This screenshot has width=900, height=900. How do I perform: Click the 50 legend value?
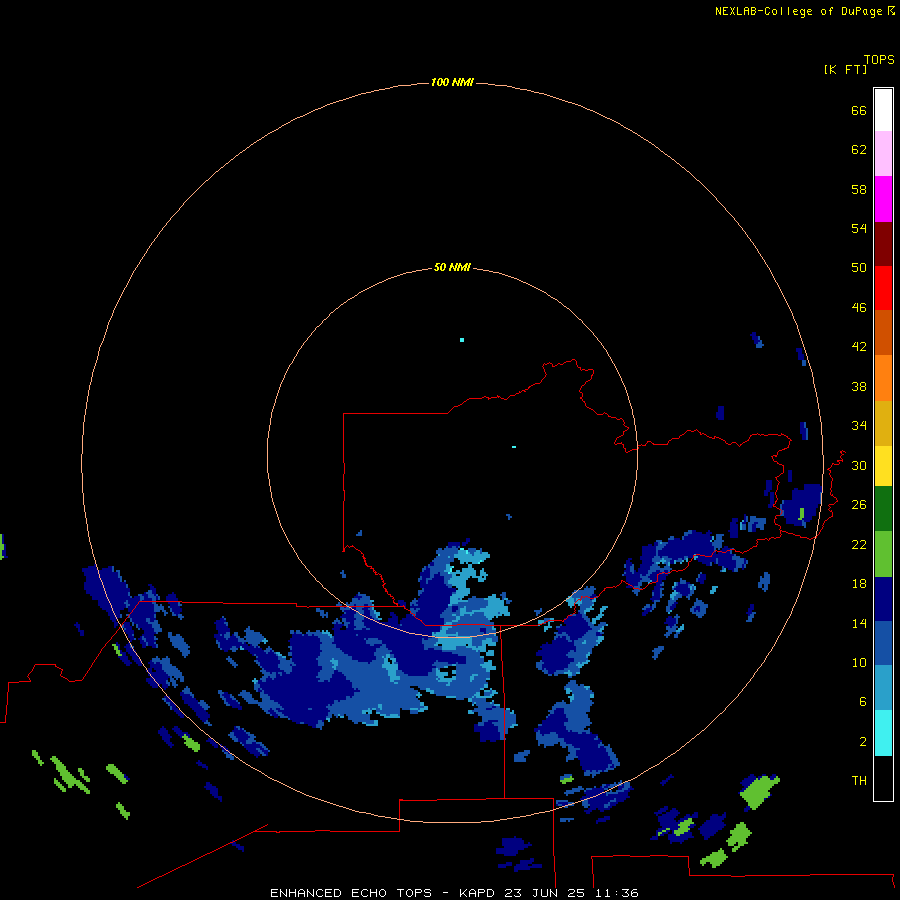[x=859, y=267]
